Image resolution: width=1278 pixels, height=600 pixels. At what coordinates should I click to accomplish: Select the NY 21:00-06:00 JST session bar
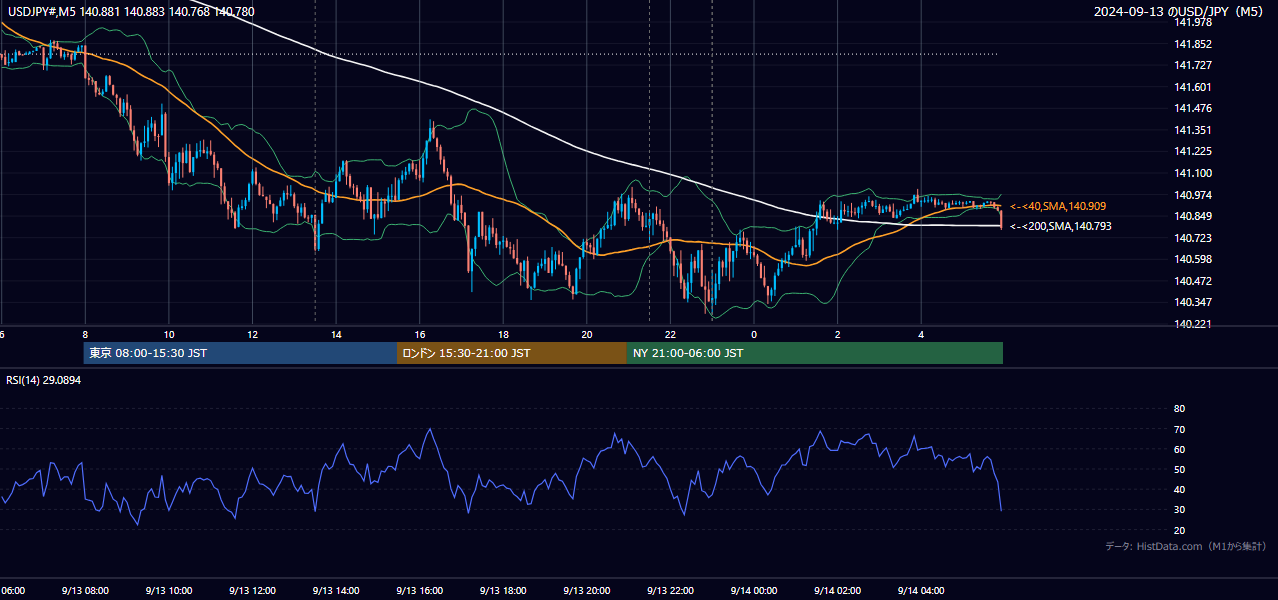tap(815, 353)
